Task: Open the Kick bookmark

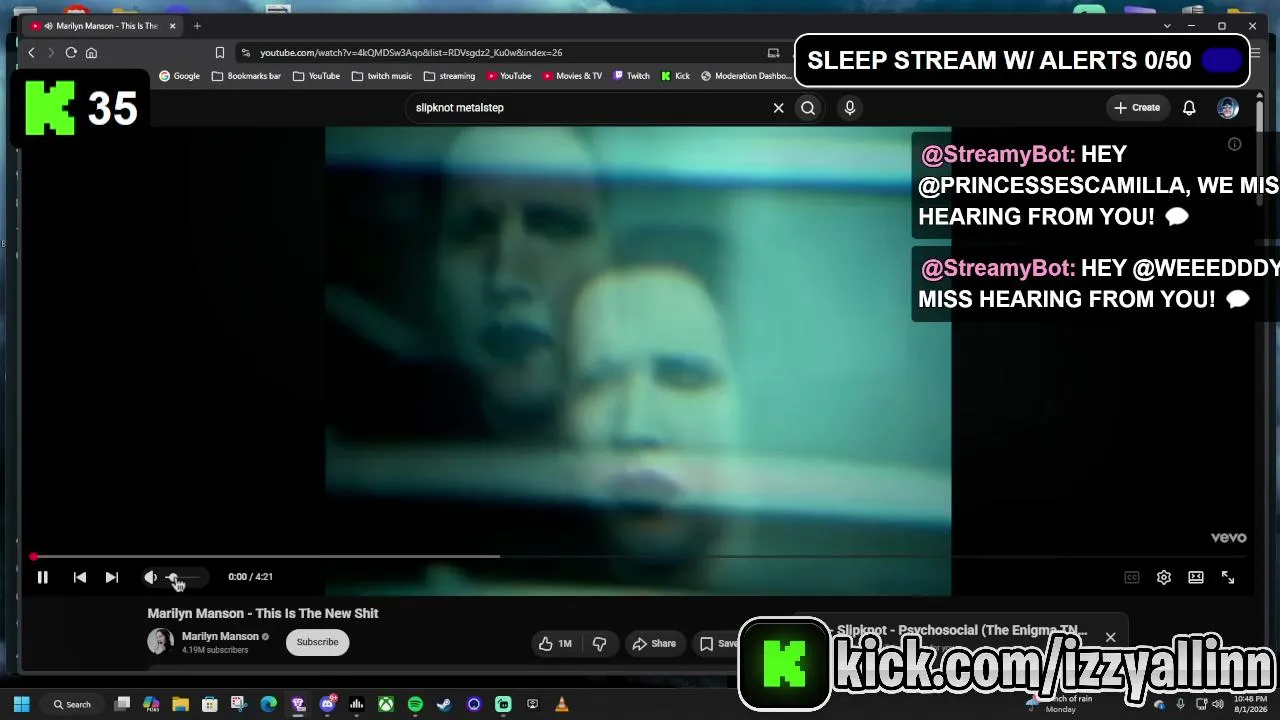Action: [676, 76]
